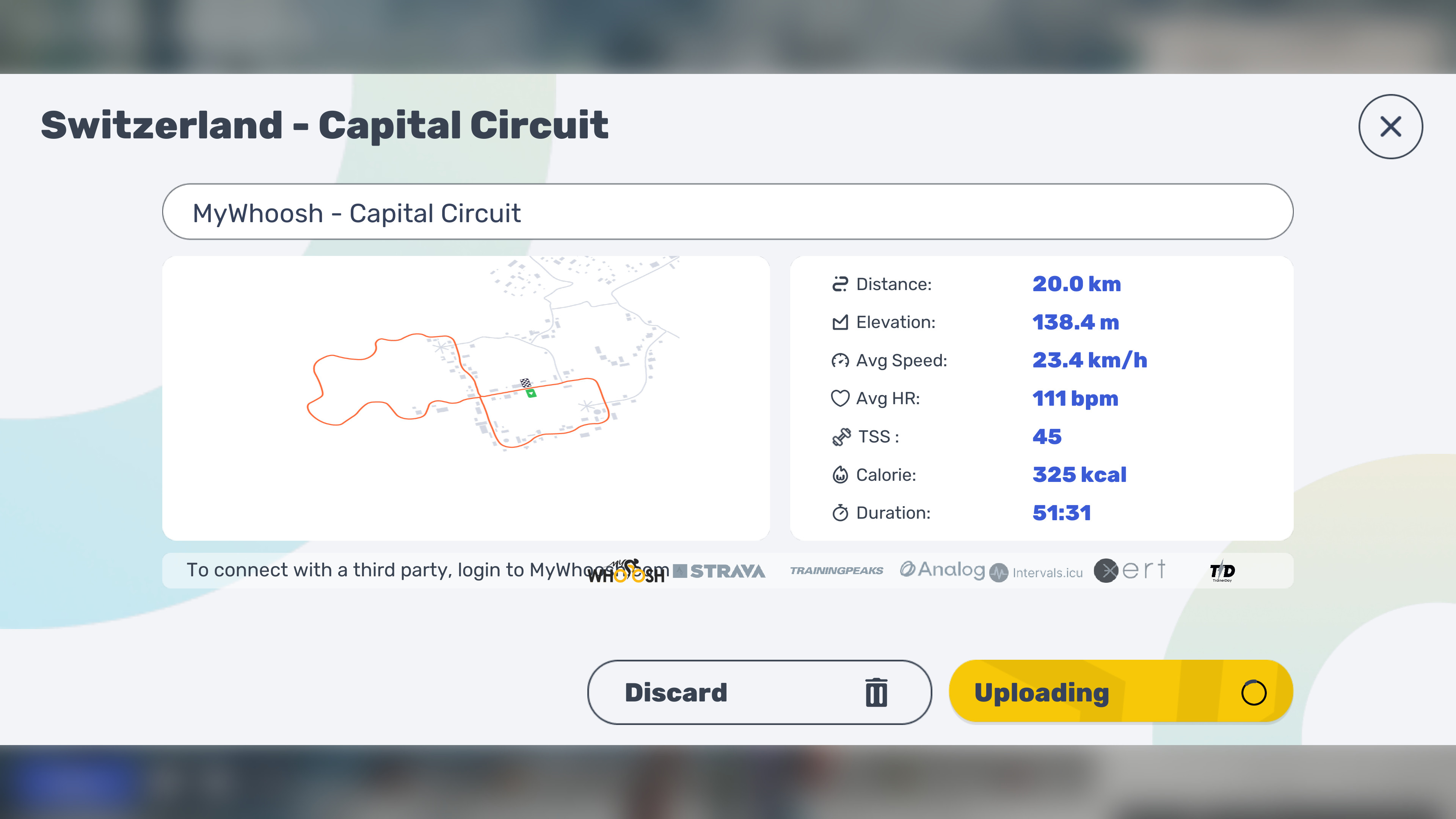Screen dimensions: 1456x819
Task: Click the Strava logo
Action: [x=719, y=571]
